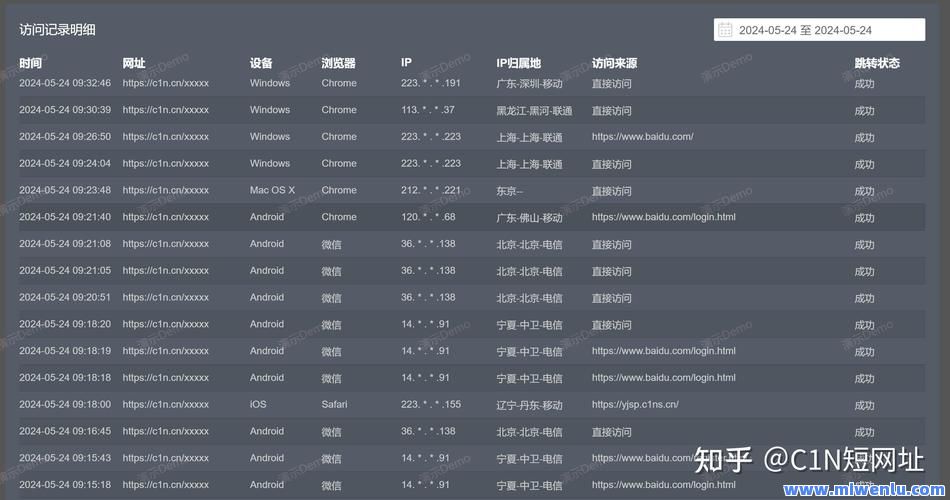The width and height of the screenshot is (950, 500).
Task: Open baidu login.html source in 09:18:18 row
Action: pyautogui.click(x=663, y=377)
